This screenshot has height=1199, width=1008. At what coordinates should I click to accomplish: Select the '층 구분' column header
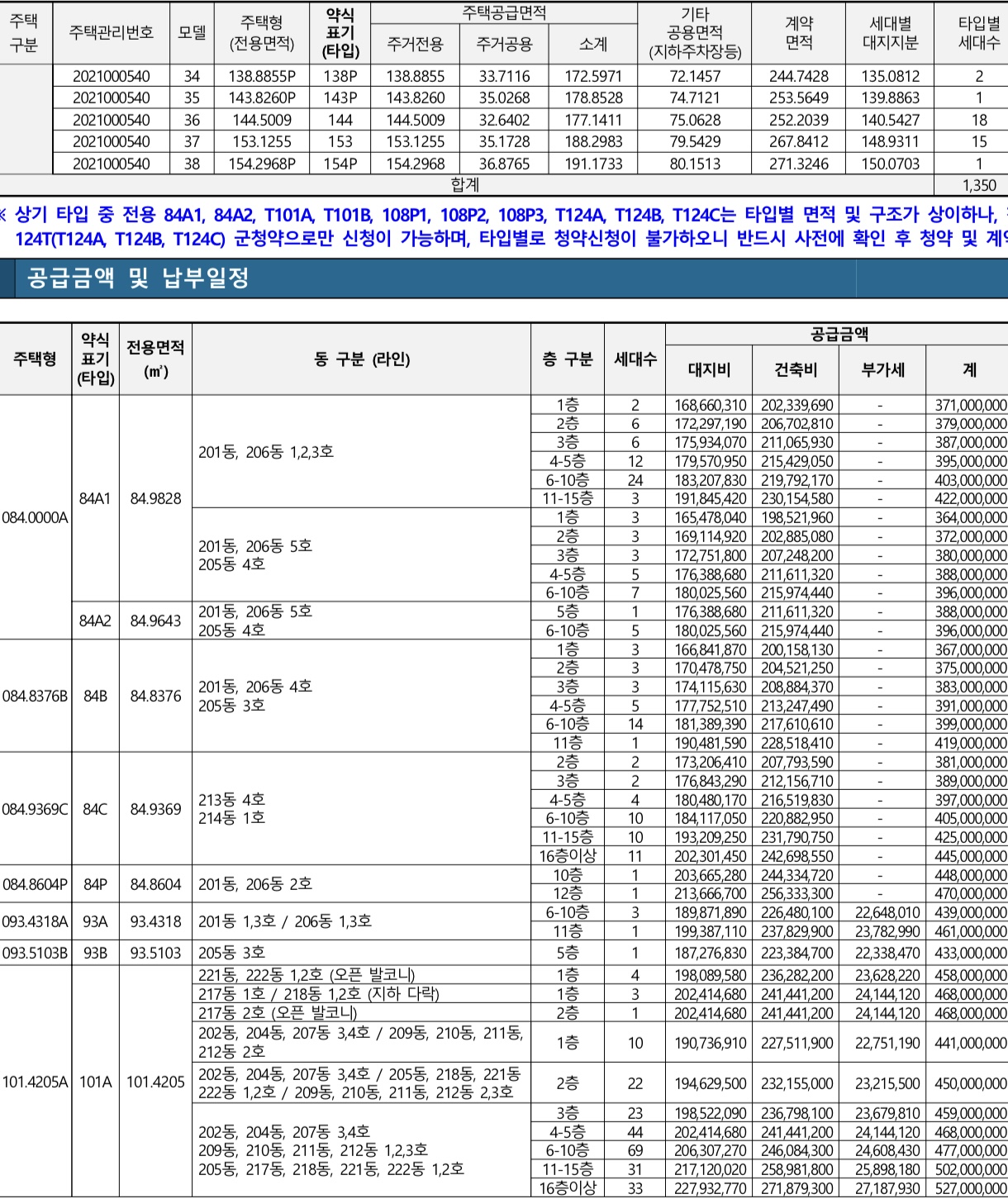[x=568, y=359]
